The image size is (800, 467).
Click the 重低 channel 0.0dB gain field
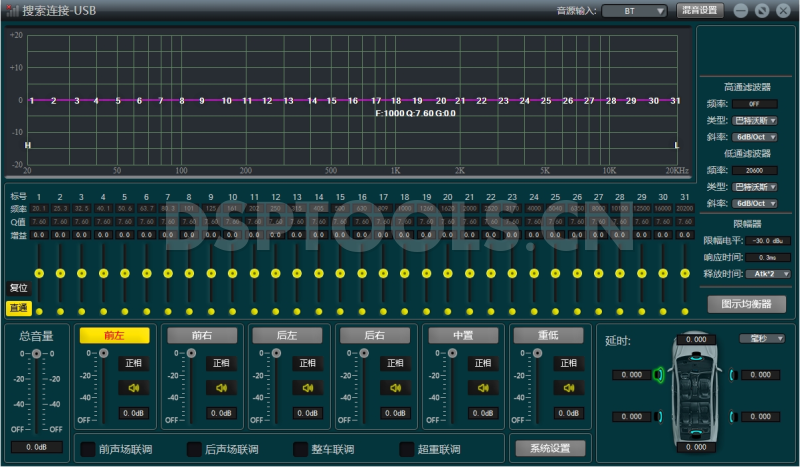pyautogui.click(x=569, y=413)
